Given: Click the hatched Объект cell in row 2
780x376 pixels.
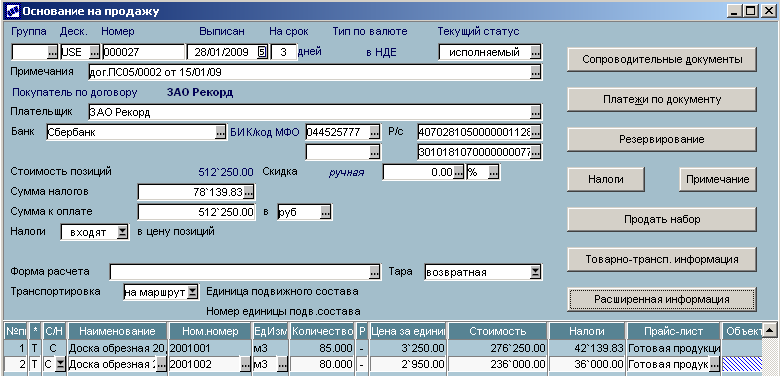Looking at the screenshot, I should (742, 365).
